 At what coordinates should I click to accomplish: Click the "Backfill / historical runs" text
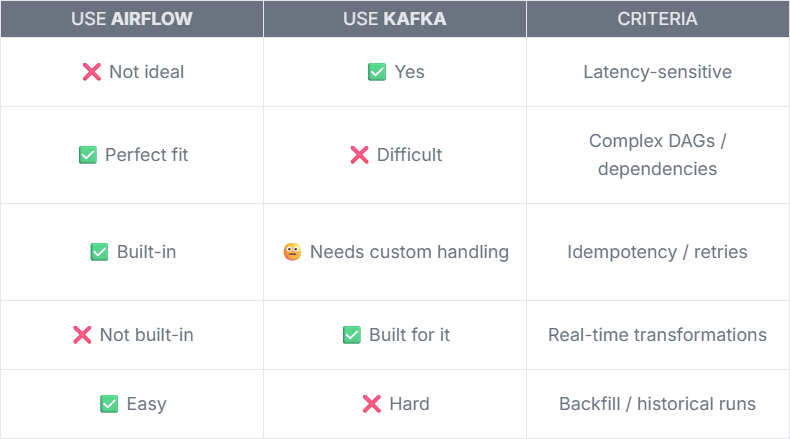[657, 404]
